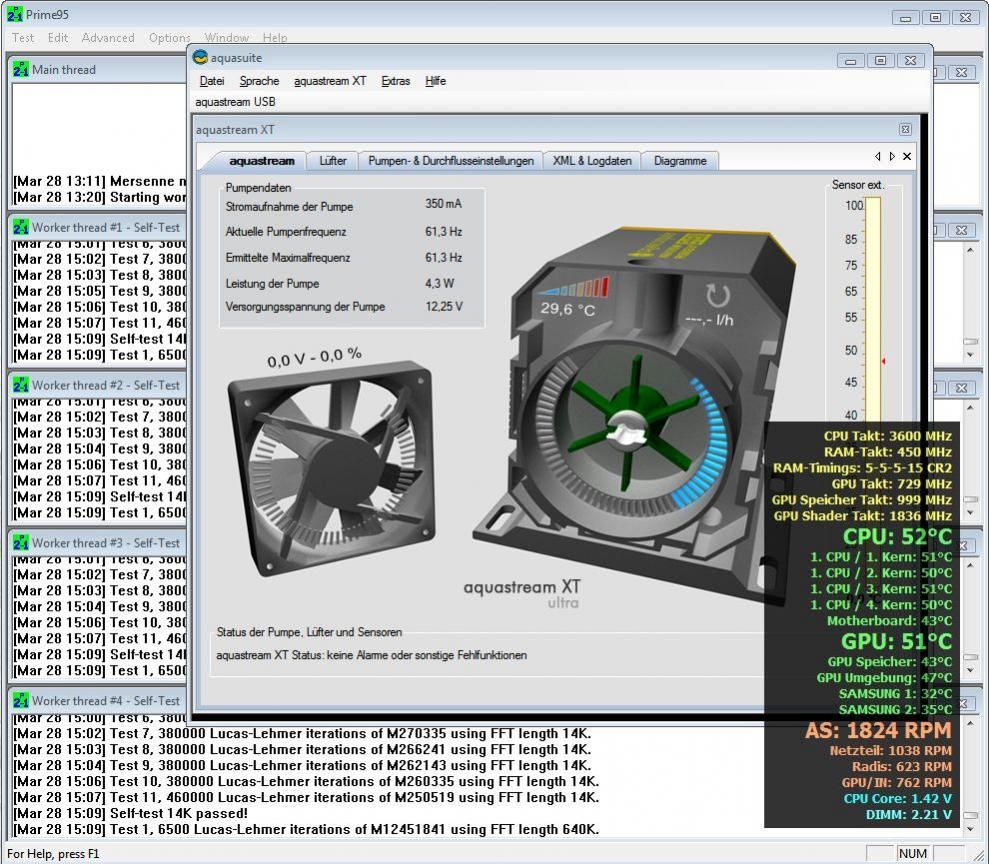Open the Hilfe menu in aquasuite
The width and height of the screenshot is (989, 864).
click(x=435, y=81)
